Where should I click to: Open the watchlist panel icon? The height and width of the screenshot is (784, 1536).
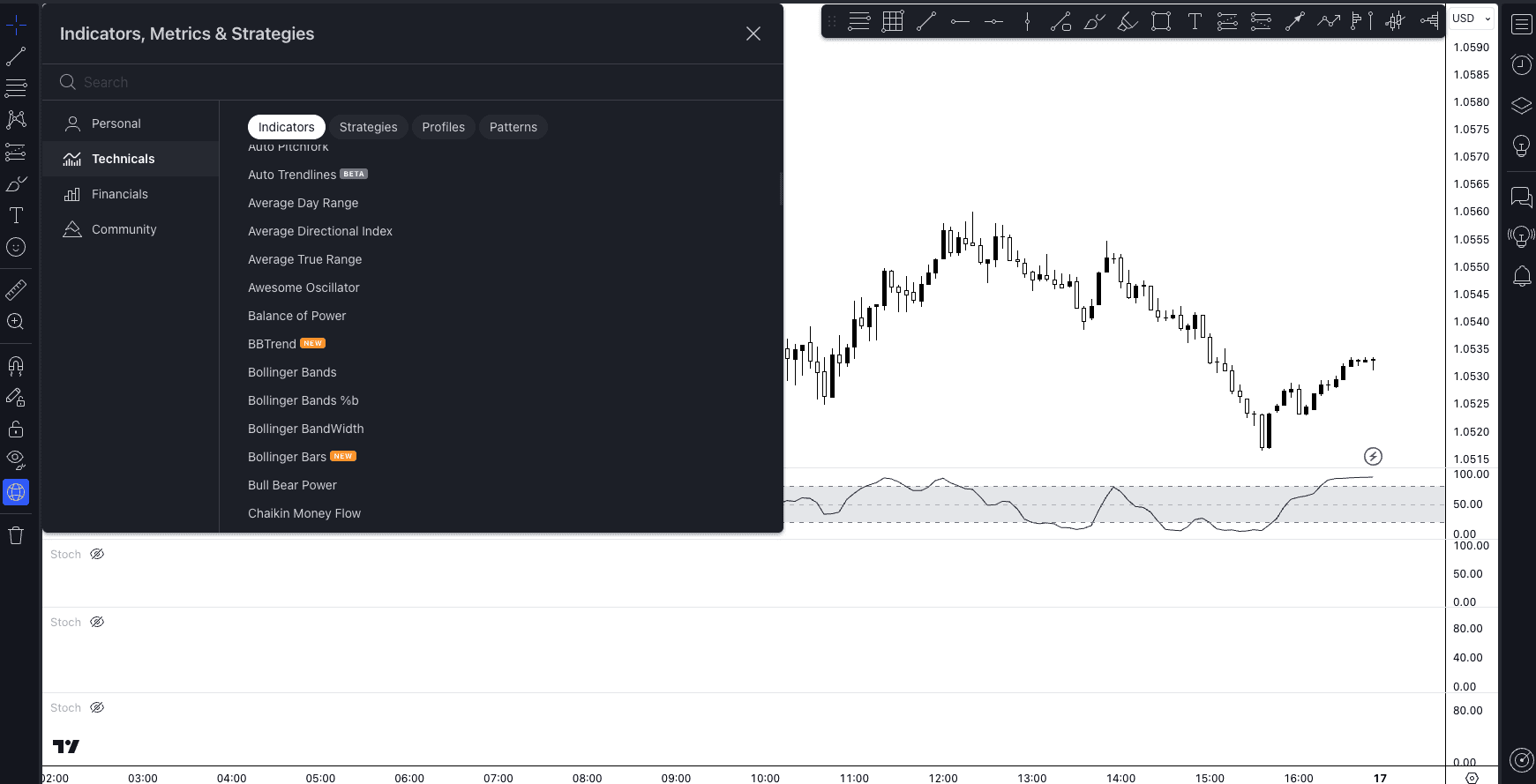pos(1521,25)
